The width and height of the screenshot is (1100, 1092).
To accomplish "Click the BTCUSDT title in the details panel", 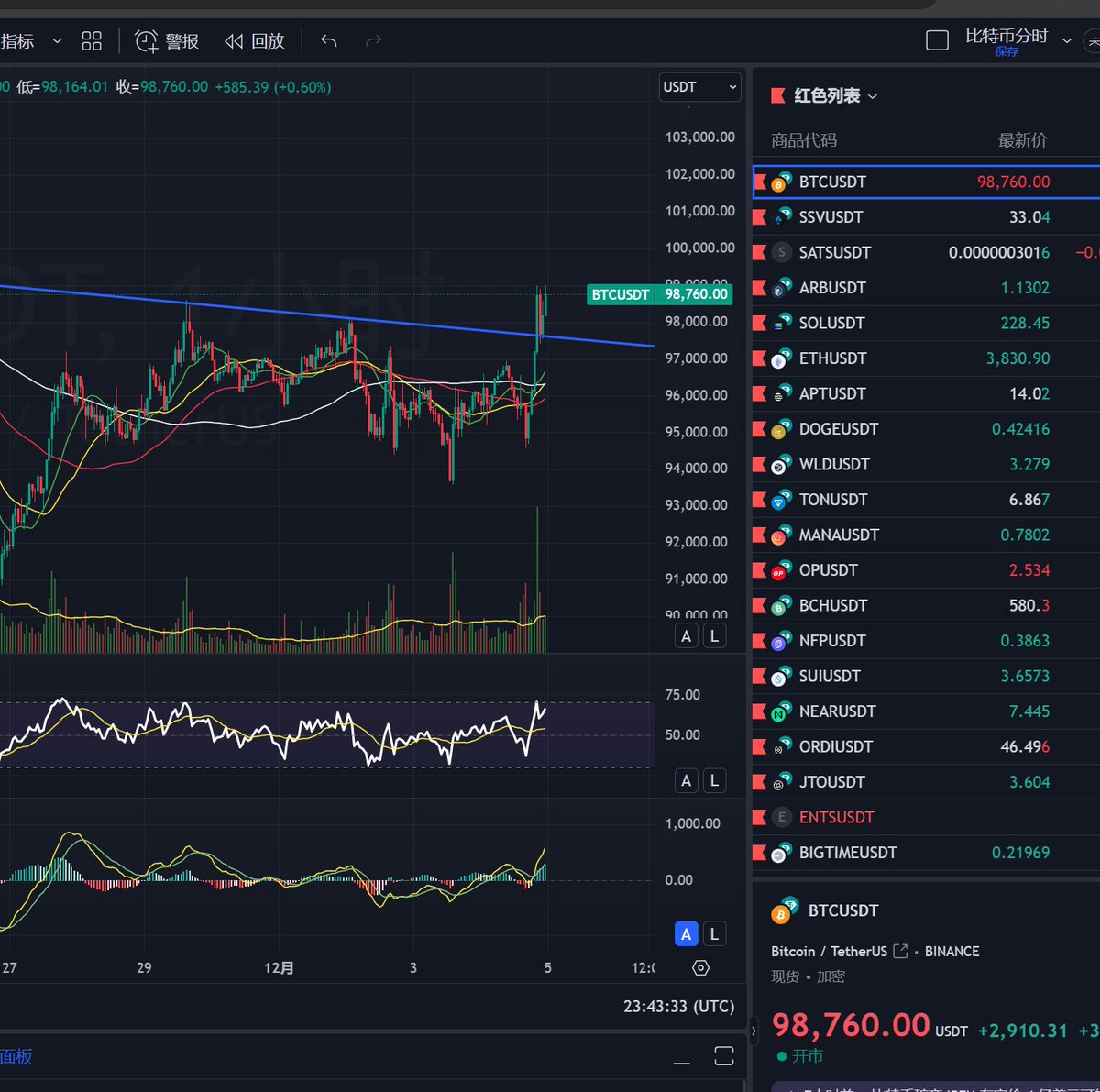I will pyautogui.click(x=843, y=910).
